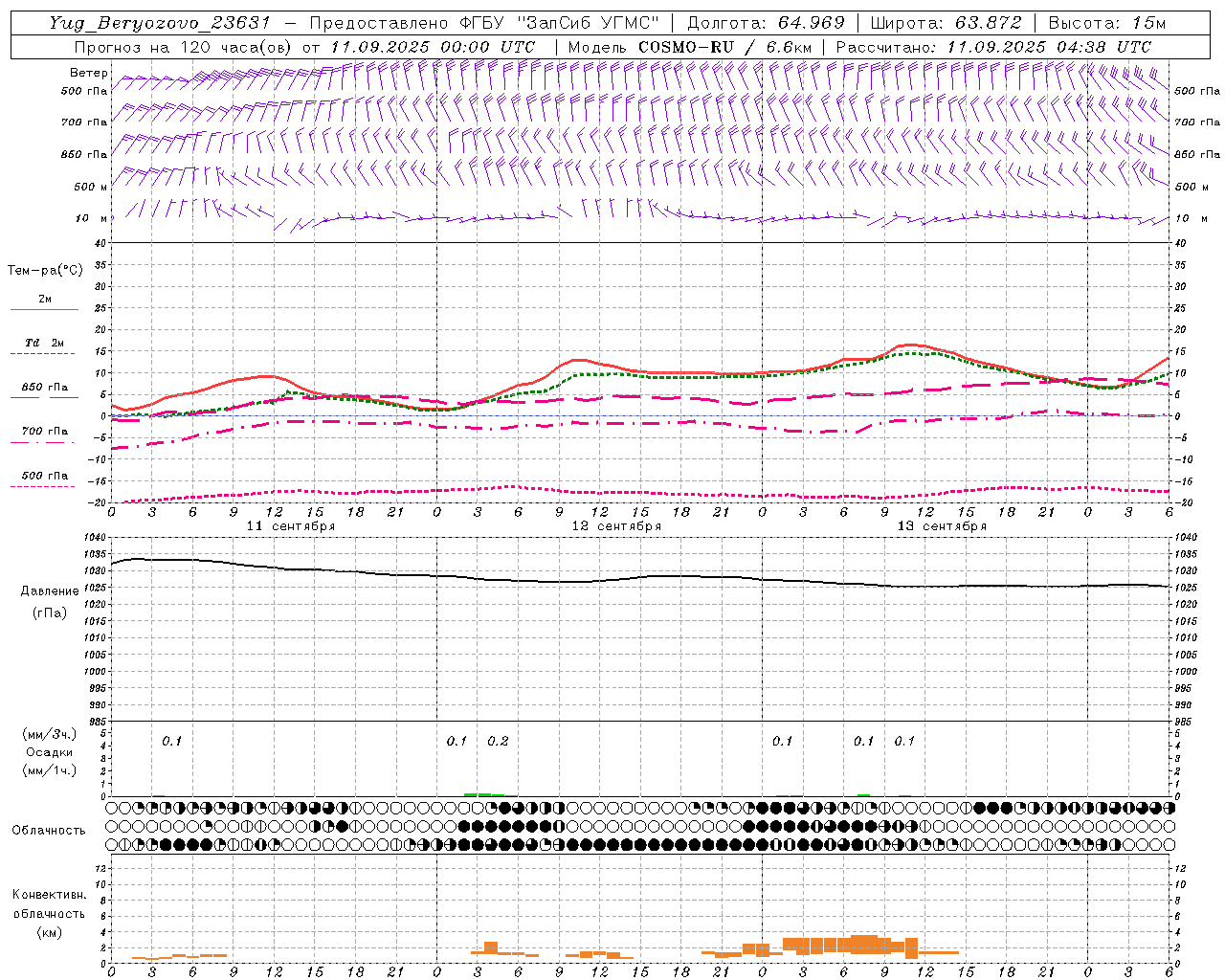
Task: Click the (мм/3ч.) unit label
Action: [x=49, y=734]
